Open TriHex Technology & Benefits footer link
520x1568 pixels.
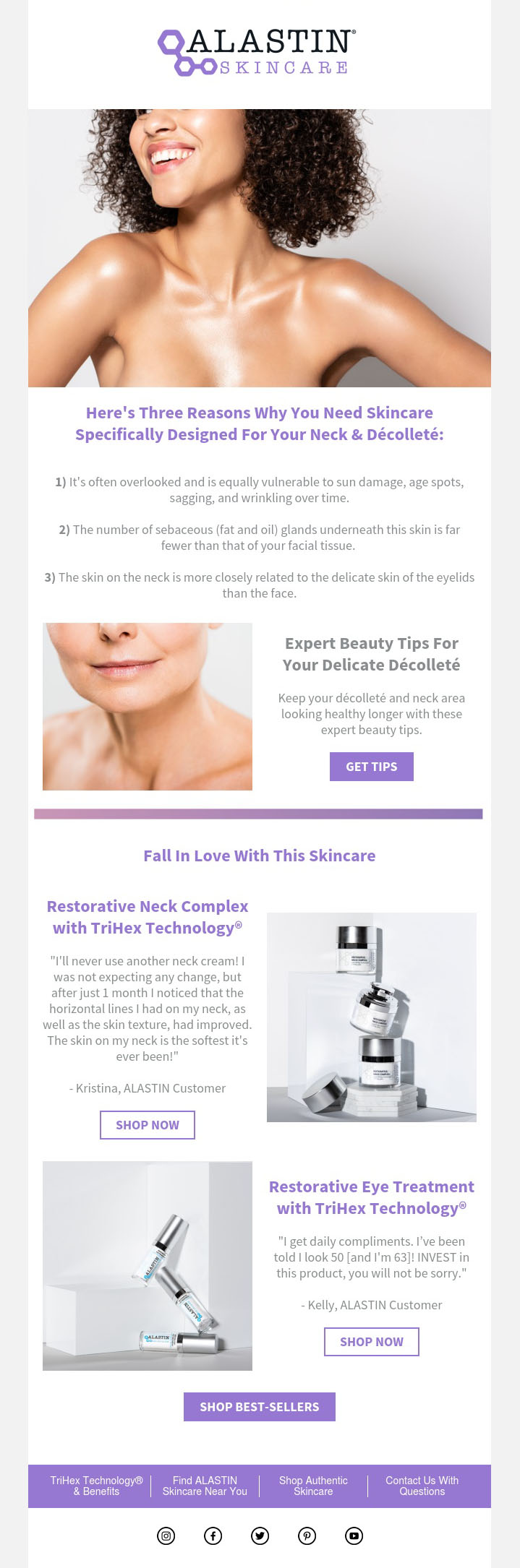coord(96,1486)
